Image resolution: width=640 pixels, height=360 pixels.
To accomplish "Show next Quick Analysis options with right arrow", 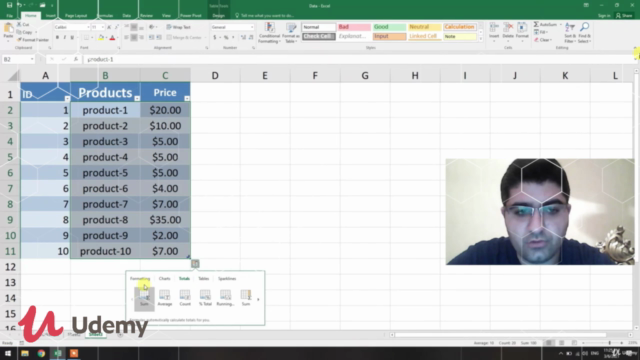I will [x=258, y=299].
